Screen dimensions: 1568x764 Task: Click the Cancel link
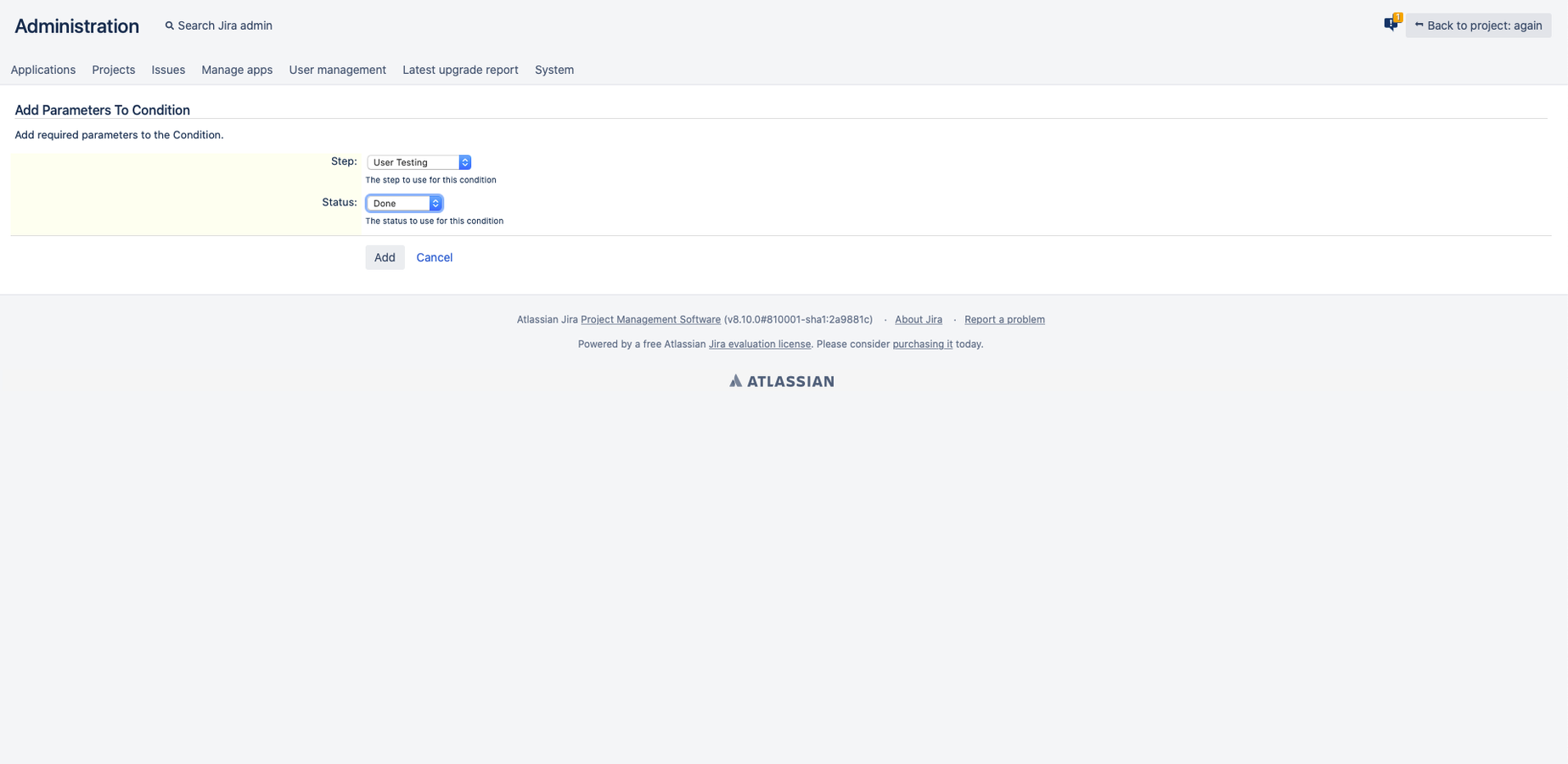pyautogui.click(x=434, y=257)
